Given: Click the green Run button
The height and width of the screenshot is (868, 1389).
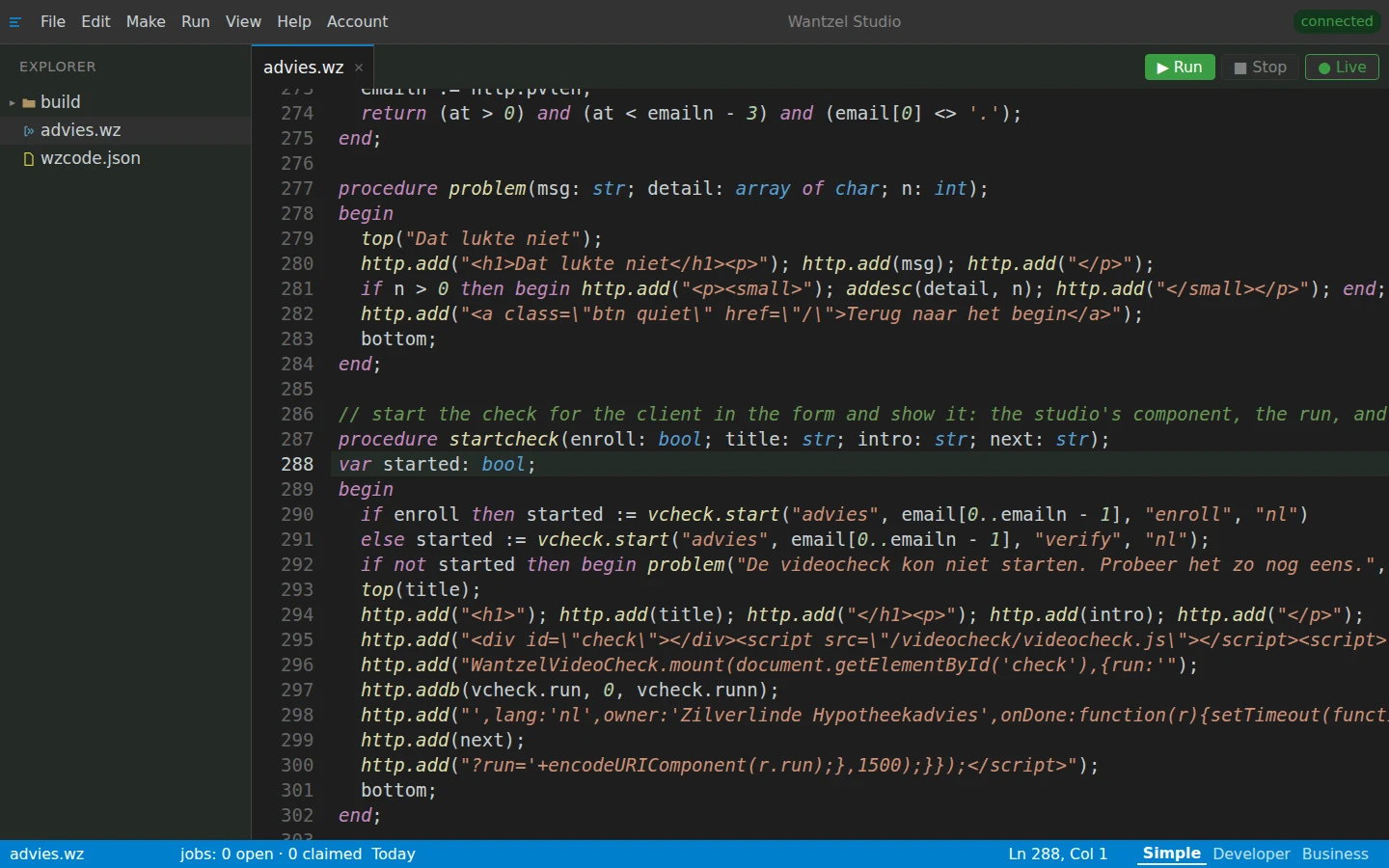Looking at the screenshot, I should click(1180, 68).
